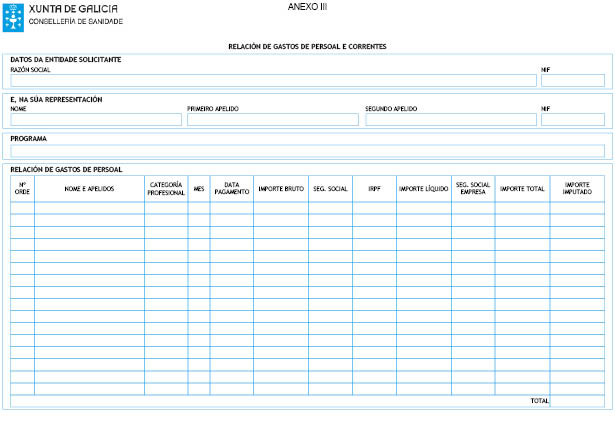Click first row cell under Categoría Profesional
Screen dimensions: 615x439
pyautogui.click(x=166, y=208)
